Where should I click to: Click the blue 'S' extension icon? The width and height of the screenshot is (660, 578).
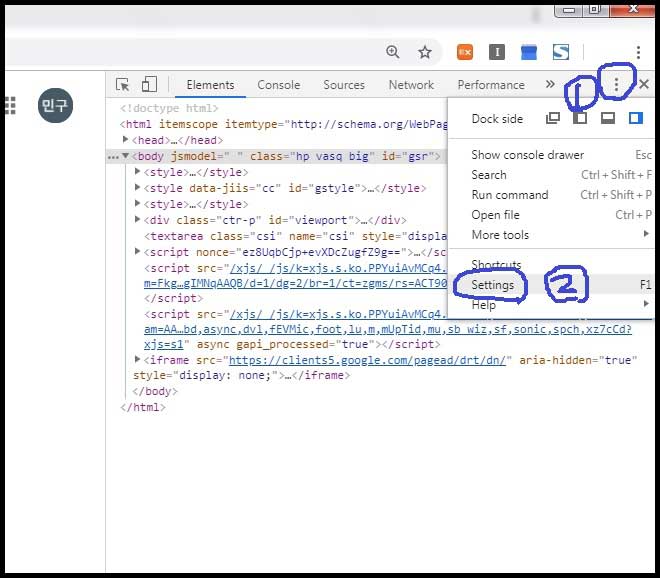tap(561, 52)
